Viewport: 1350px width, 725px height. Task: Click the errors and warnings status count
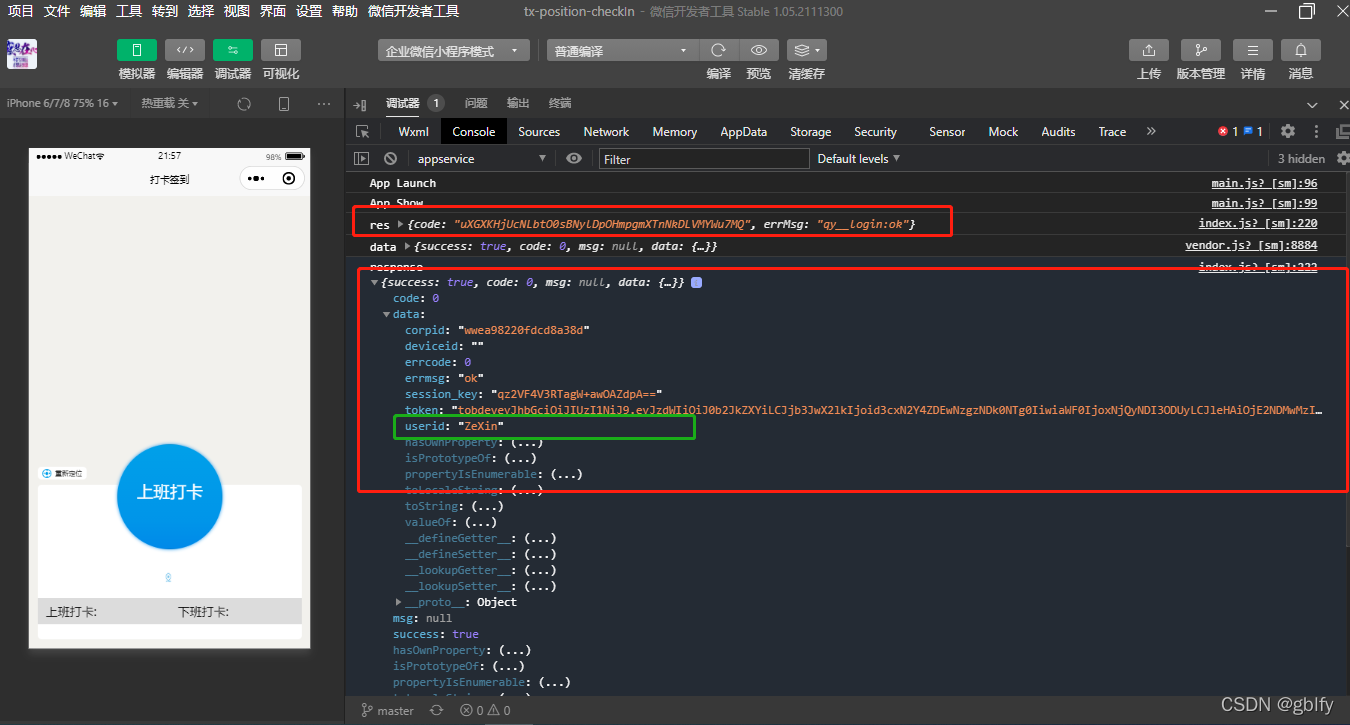[485, 710]
